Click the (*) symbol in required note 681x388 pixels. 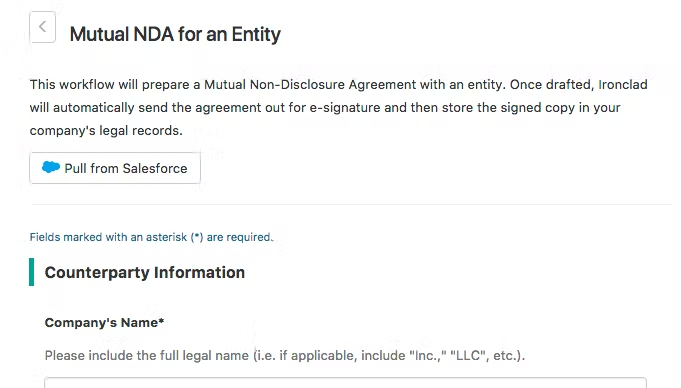point(197,237)
